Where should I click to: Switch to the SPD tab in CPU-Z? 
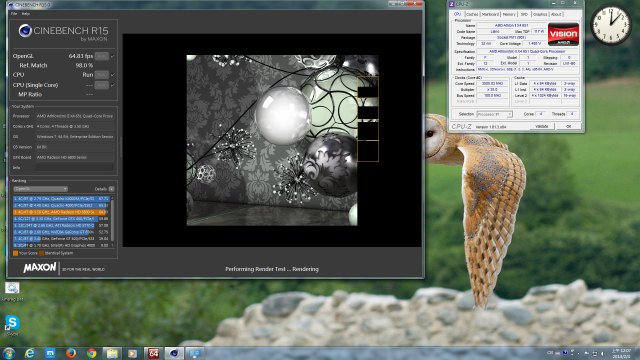click(524, 14)
